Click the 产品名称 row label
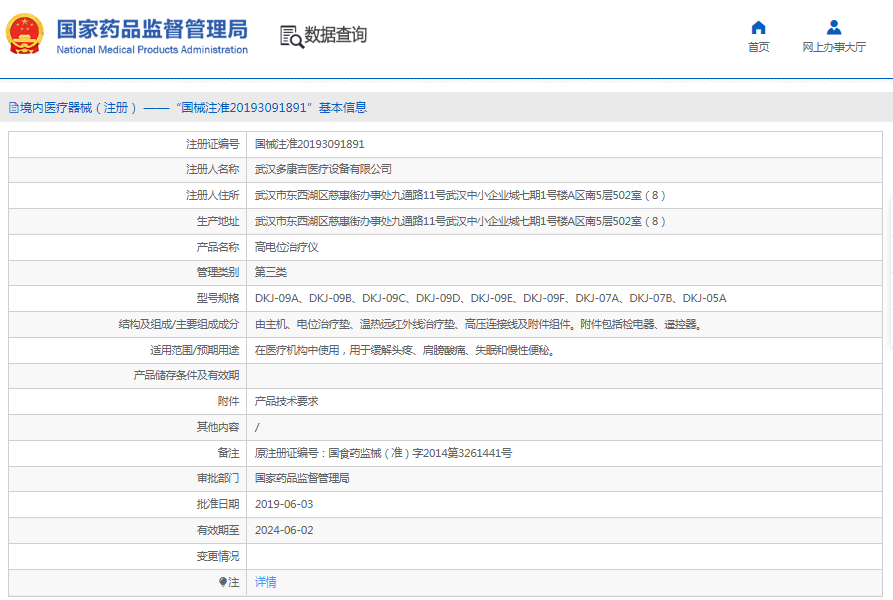Screen dimensions: 893x600 (218, 247)
